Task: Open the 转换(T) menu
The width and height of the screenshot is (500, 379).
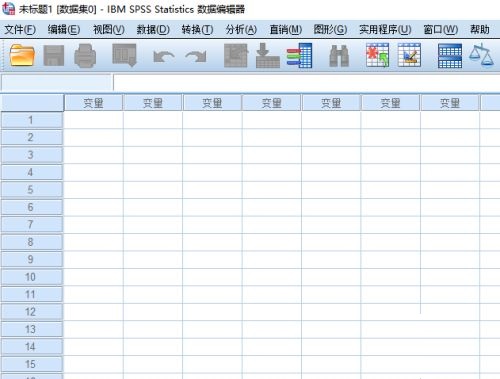Action: tap(197, 30)
